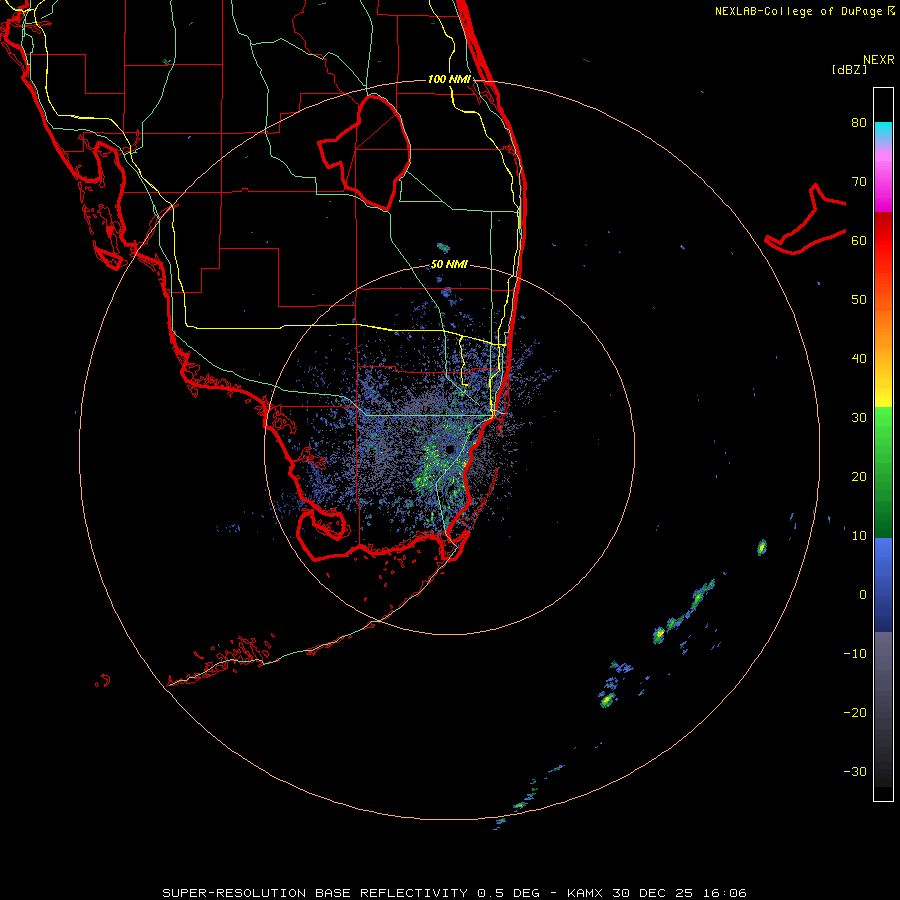The width and height of the screenshot is (900, 900).
Task: Click the 40 dBZ scale value
Action: [859, 359]
